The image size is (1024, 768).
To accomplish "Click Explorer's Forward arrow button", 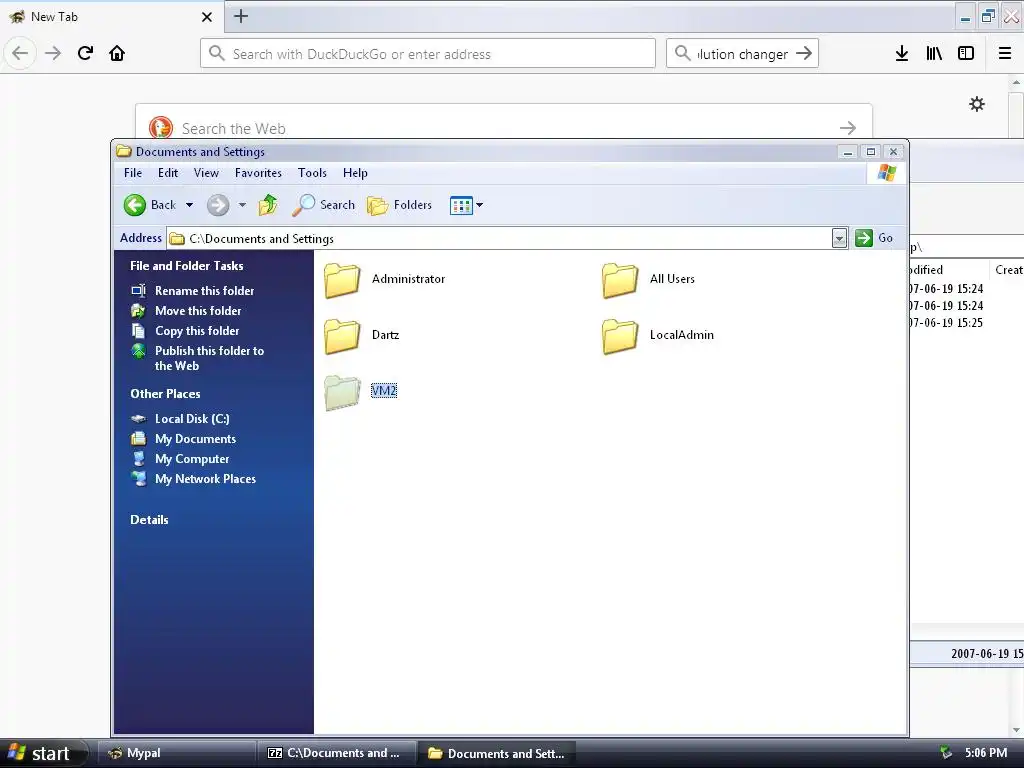I will click(218, 205).
